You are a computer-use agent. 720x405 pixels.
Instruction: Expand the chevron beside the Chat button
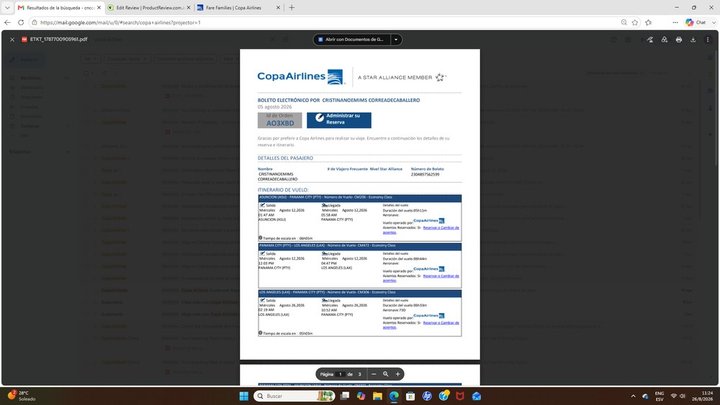[x=714, y=22]
